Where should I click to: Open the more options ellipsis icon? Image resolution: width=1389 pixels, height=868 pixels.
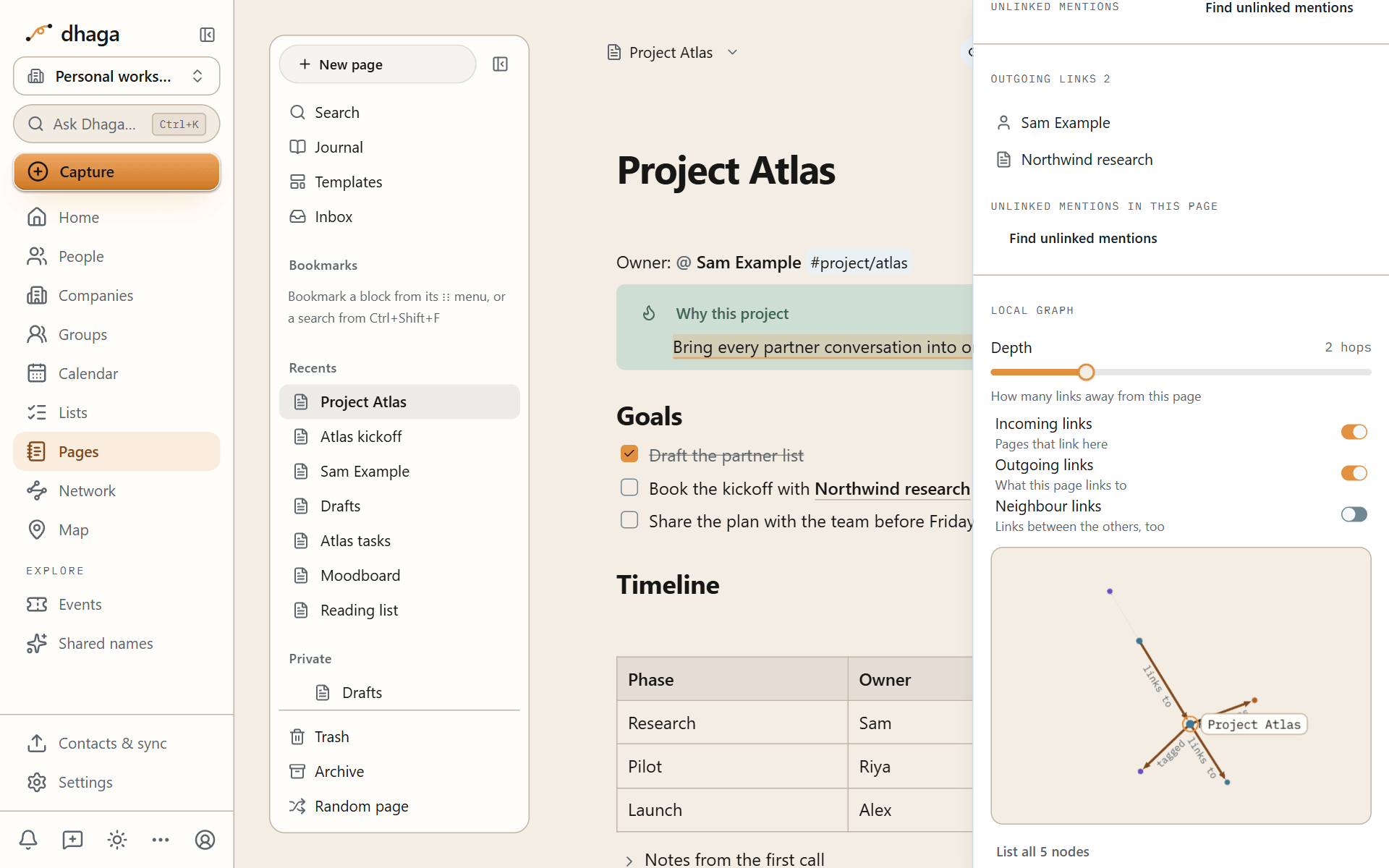click(x=161, y=840)
